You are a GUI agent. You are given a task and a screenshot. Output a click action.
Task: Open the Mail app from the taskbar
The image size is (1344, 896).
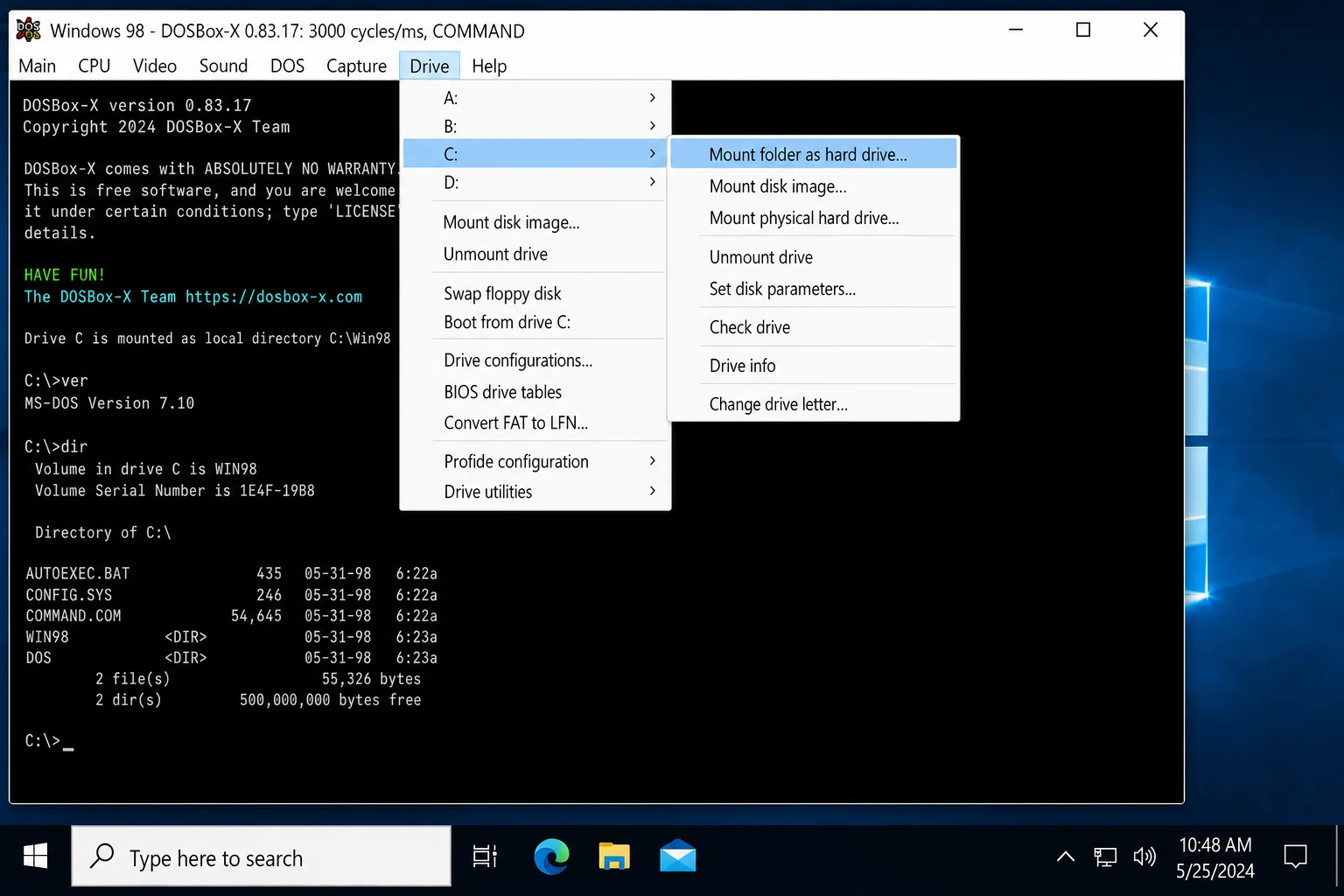click(678, 857)
